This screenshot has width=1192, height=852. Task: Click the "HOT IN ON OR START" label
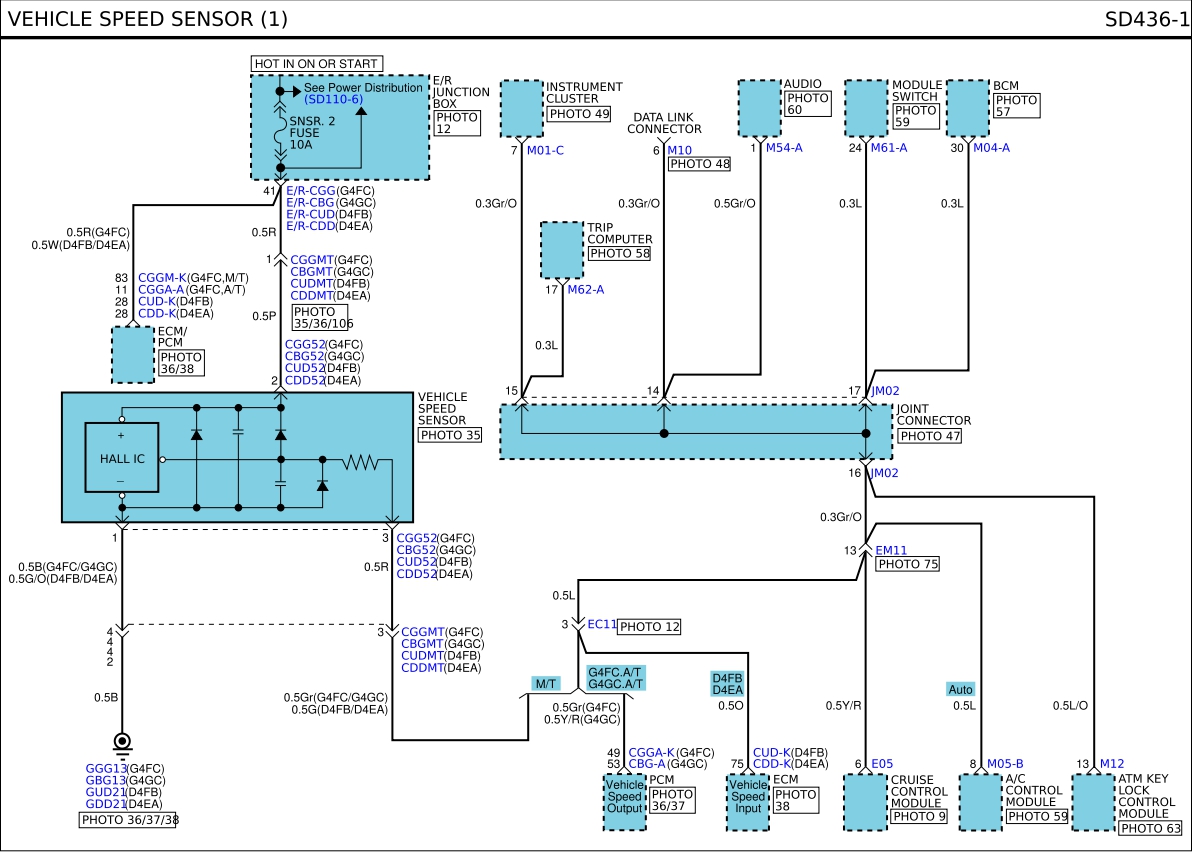pos(316,64)
